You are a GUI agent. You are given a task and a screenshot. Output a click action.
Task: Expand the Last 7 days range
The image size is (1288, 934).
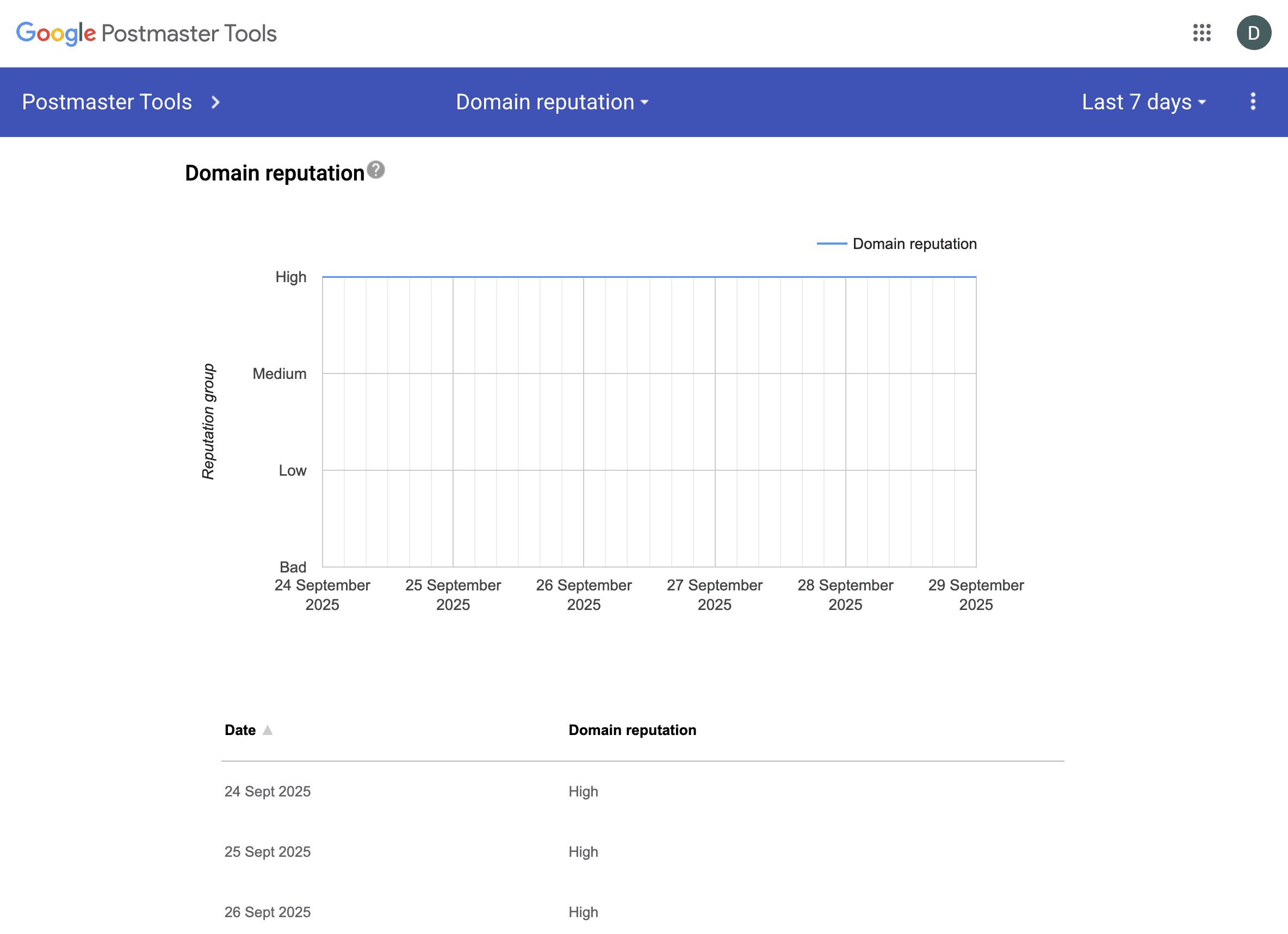pyautogui.click(x=1143, y=102)
